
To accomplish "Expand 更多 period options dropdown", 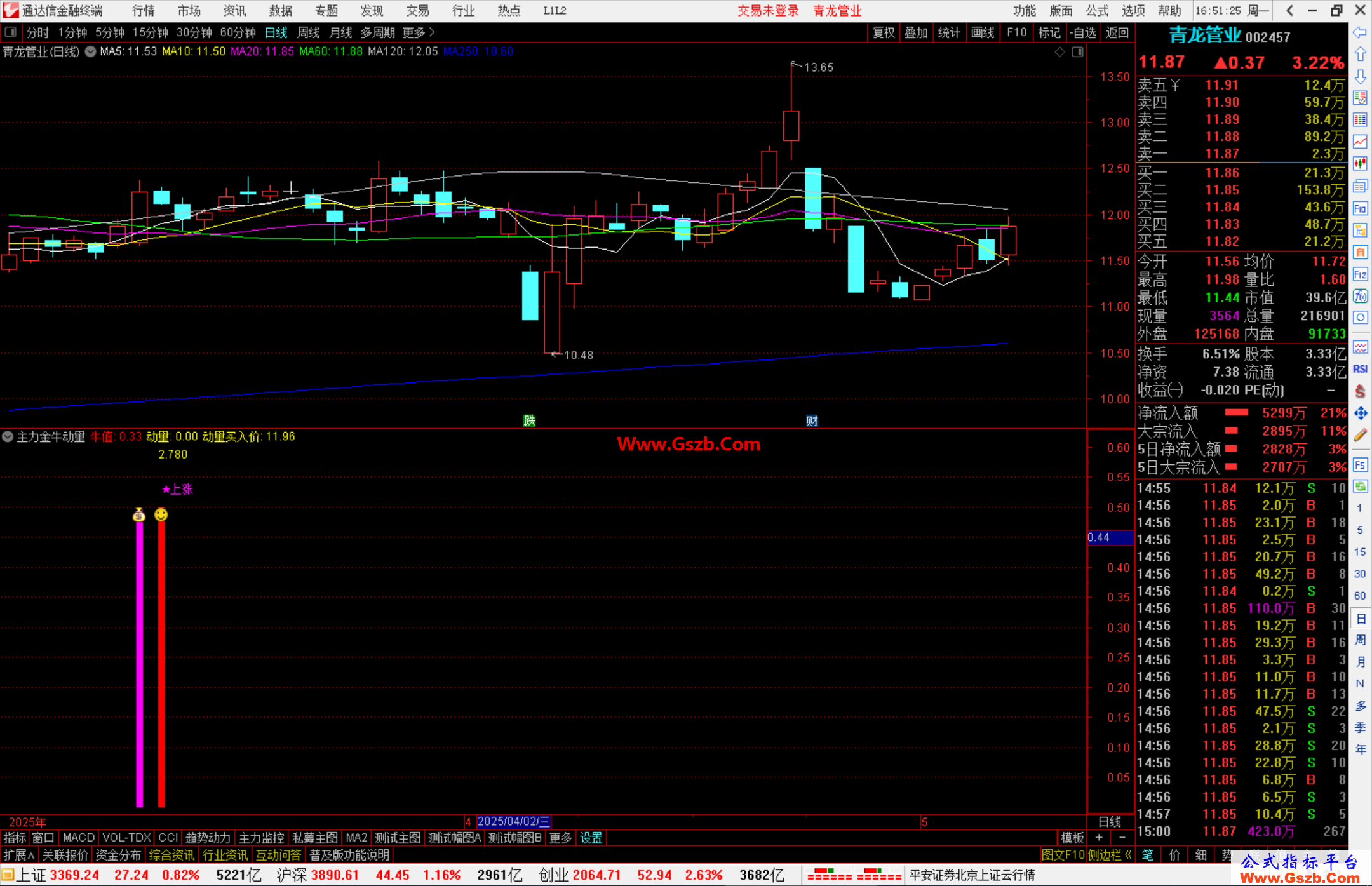I will point(419,32).
